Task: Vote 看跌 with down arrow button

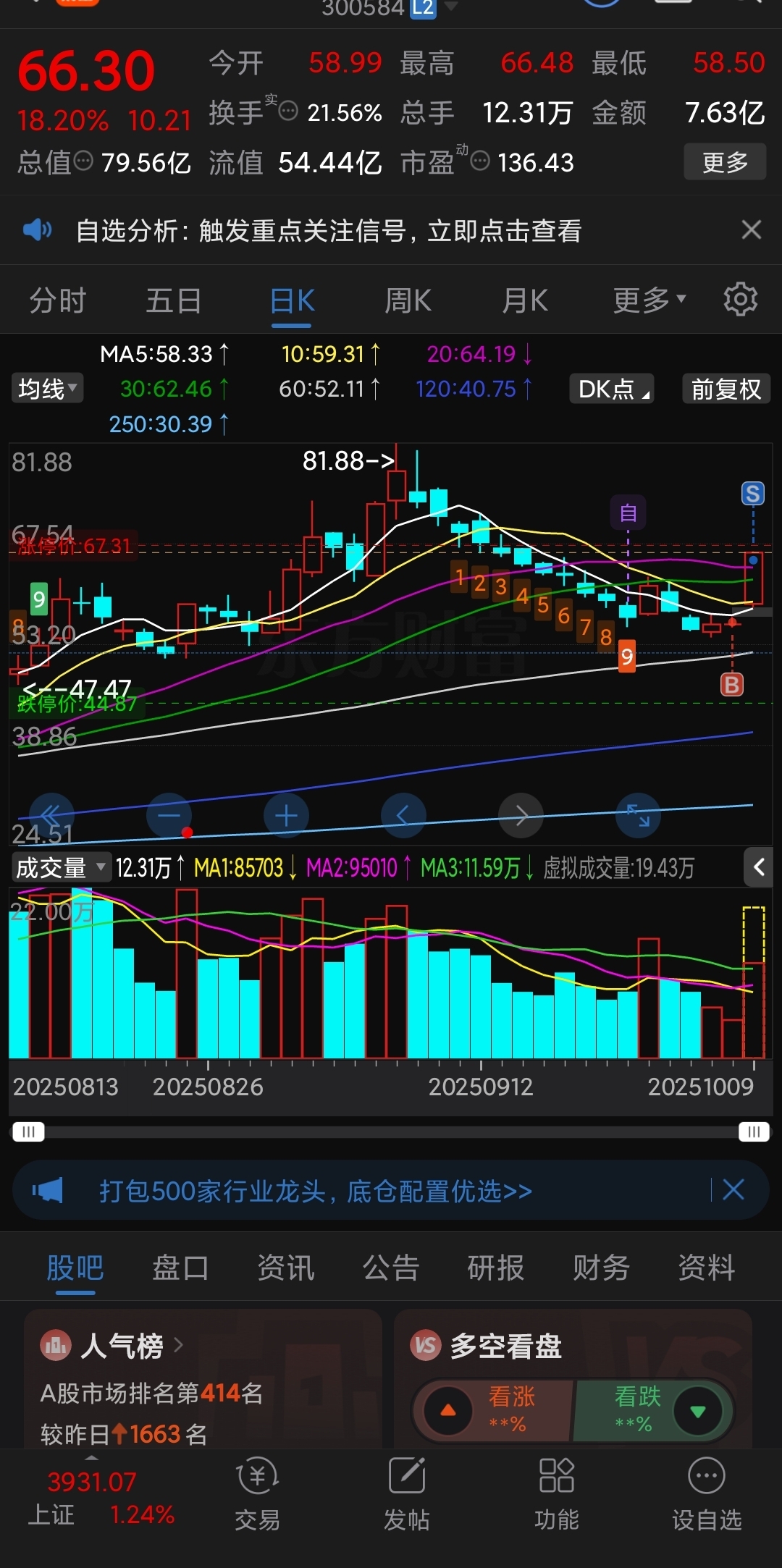Action: [698, 1410]
